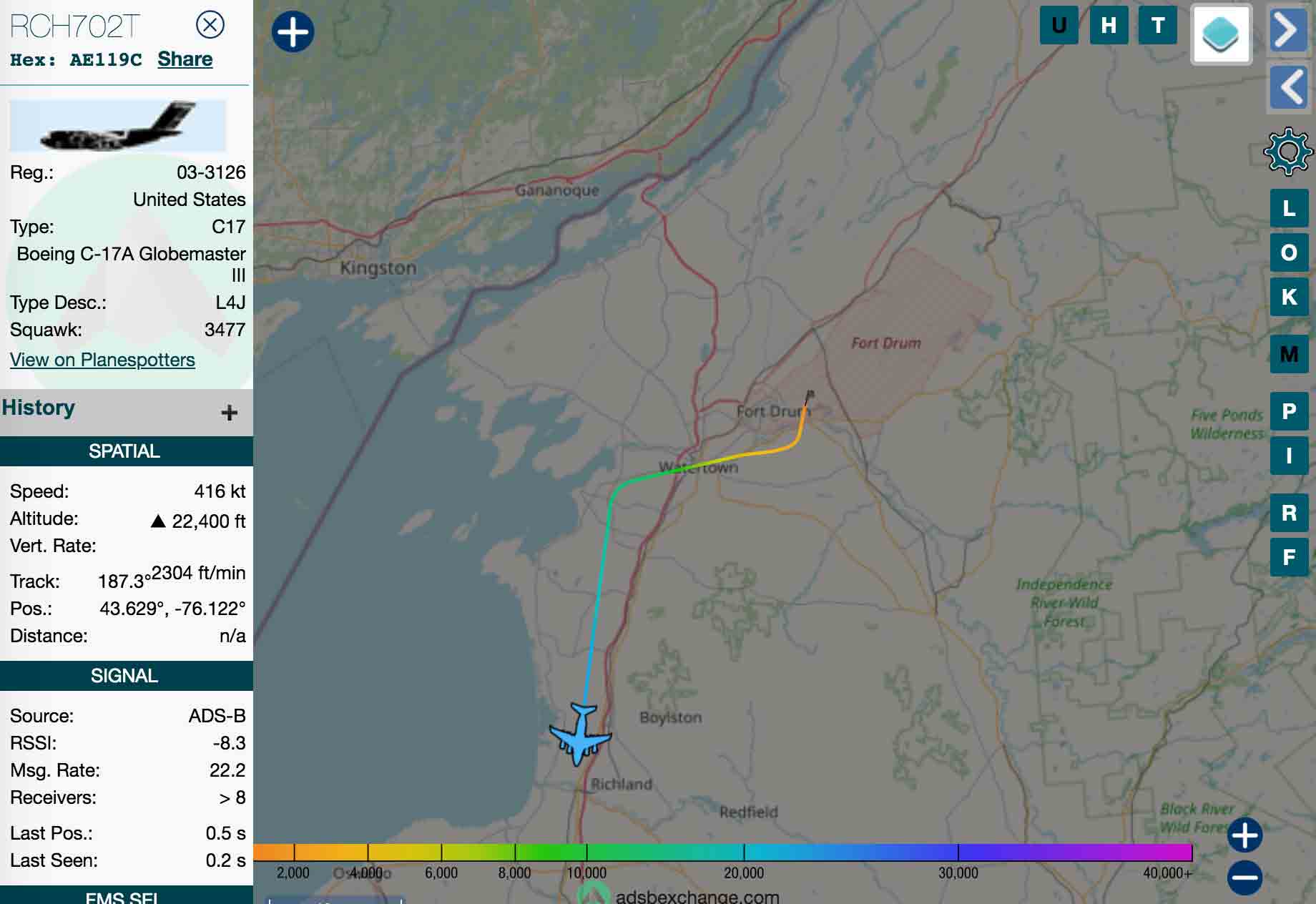Click the United States country text
The height and width of the screenshot is (904, 1316).
coord(189,200)
